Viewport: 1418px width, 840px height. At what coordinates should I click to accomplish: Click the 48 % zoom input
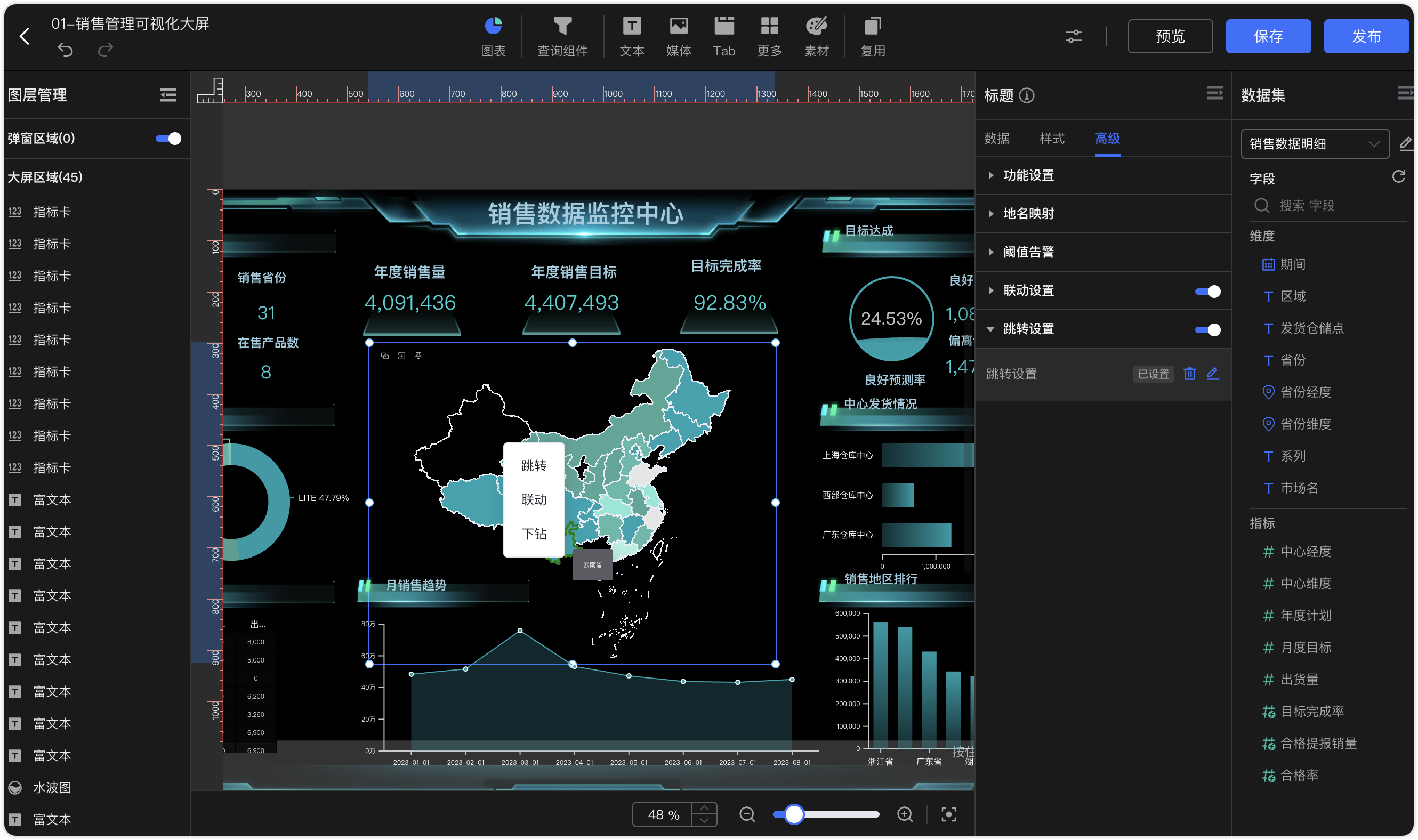[x=663, y=814]
